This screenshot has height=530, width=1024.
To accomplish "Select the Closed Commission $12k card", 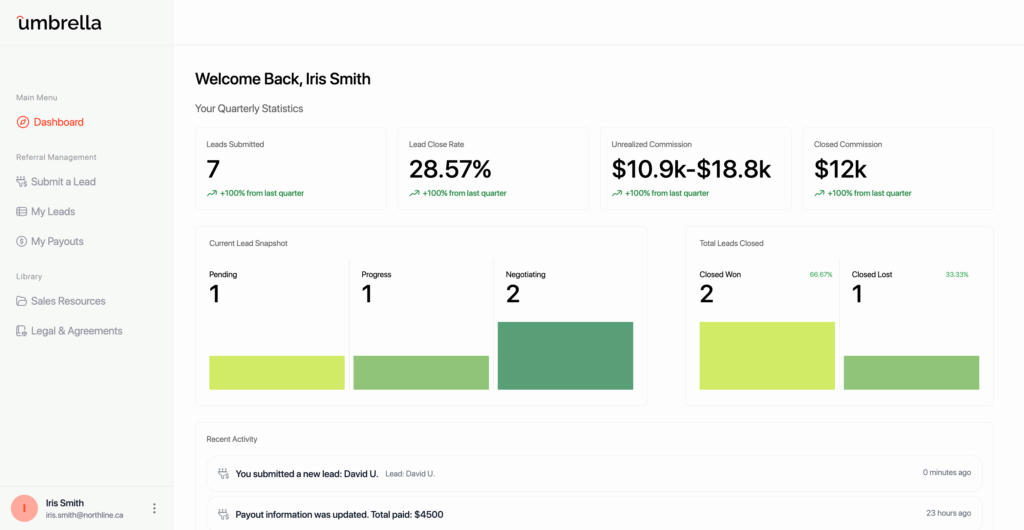I will [897, 168].
